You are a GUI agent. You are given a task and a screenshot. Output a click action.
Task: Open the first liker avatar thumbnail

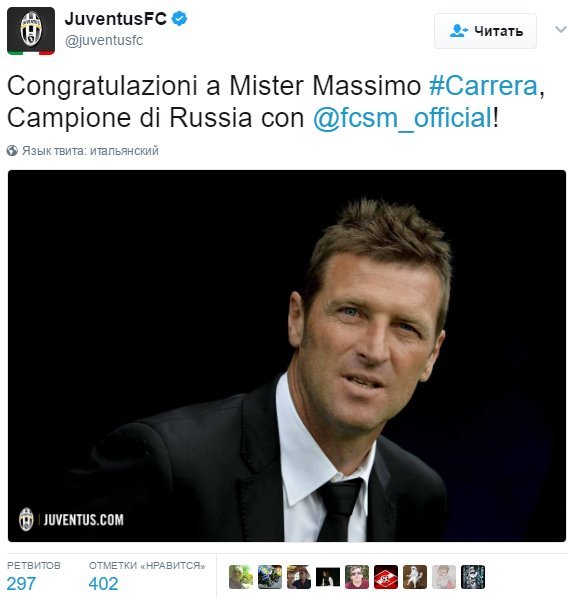point(241,577)
